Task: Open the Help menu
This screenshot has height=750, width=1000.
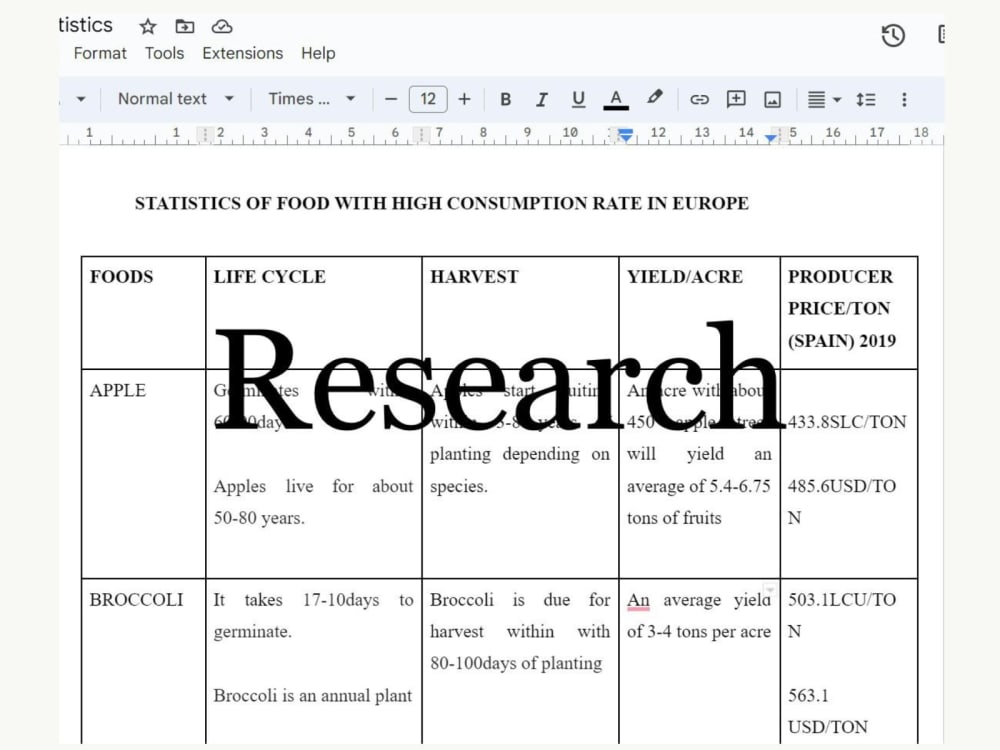Action: click(318, 54)
